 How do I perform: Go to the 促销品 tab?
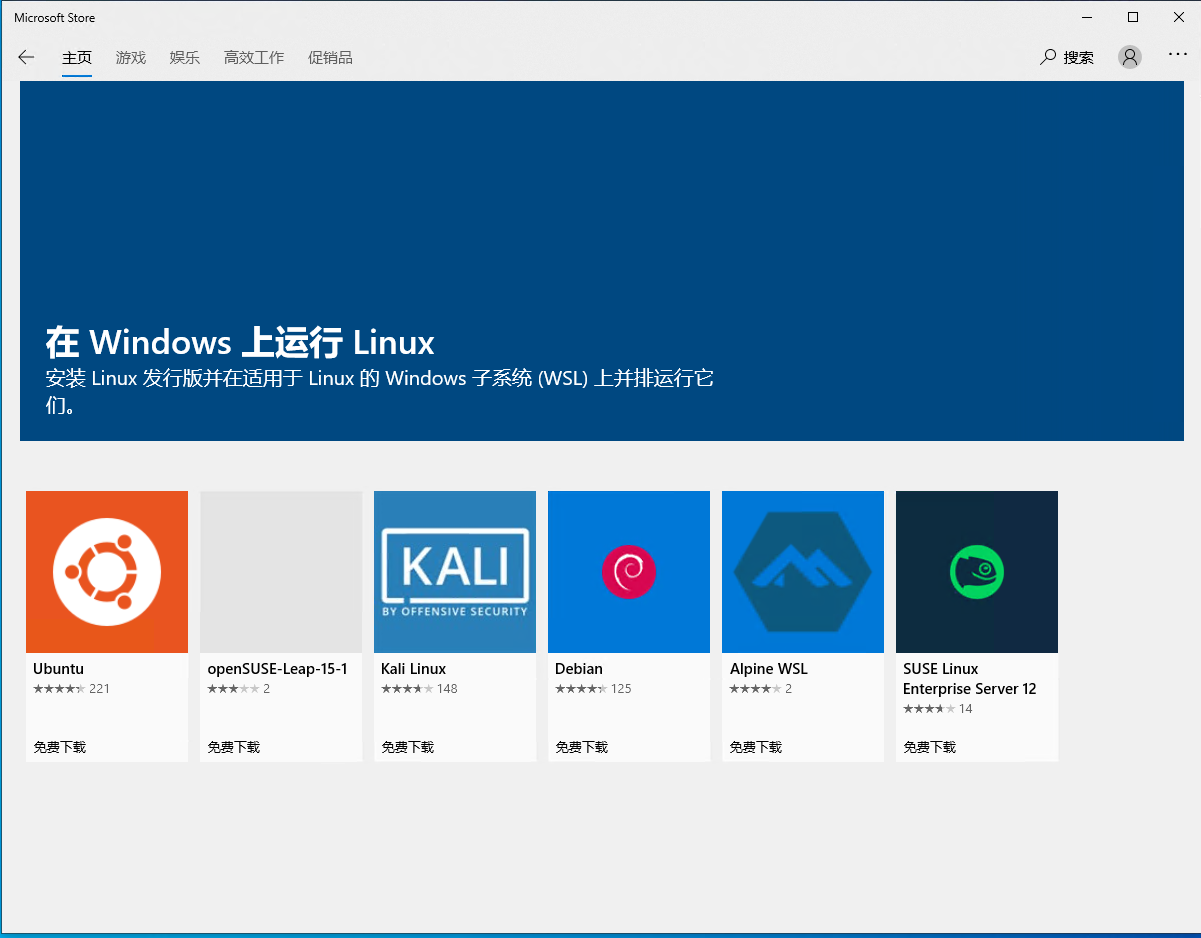(x=330, y=58)
